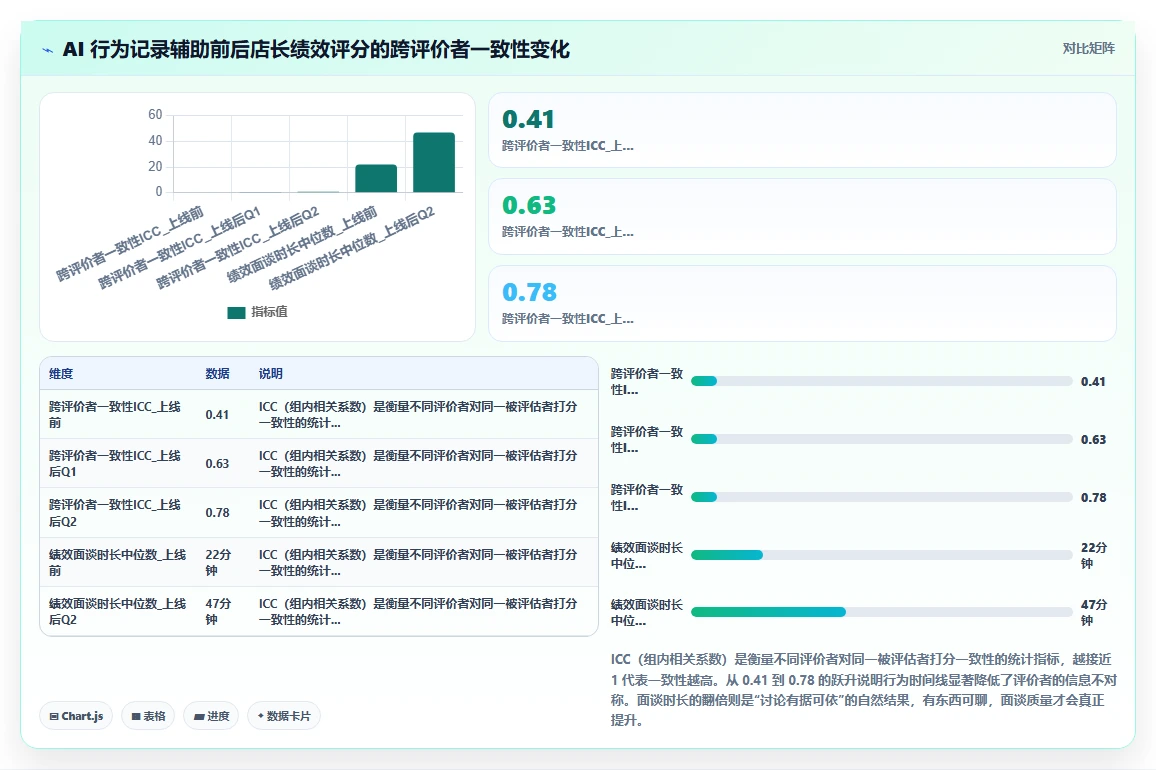This screenshot has height=770, width=1156.
Task: Click the sparkle icon in 数据卡片 tag
Action: point(260,715)
